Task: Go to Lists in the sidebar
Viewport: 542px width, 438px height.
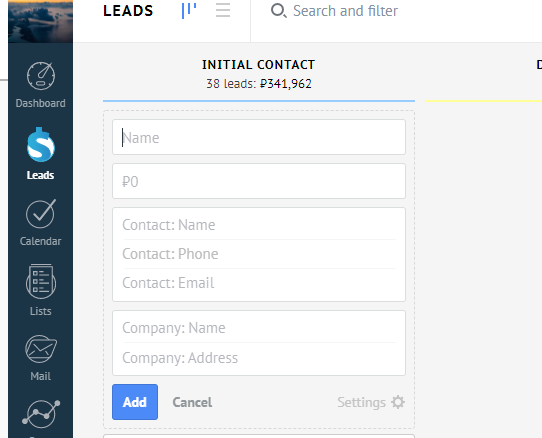Action: 40,290
